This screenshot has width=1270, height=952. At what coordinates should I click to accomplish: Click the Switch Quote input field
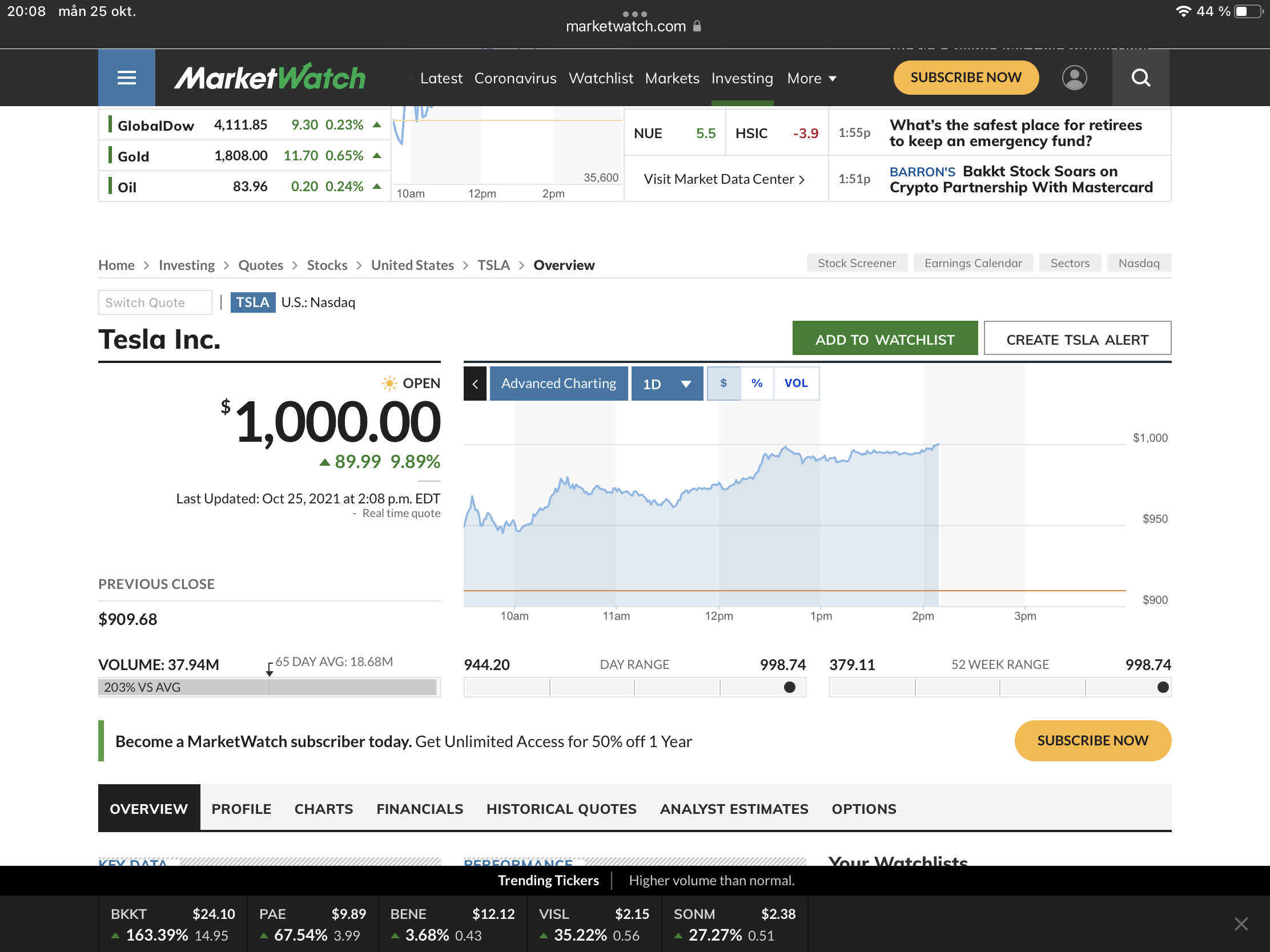coord(155,302)
